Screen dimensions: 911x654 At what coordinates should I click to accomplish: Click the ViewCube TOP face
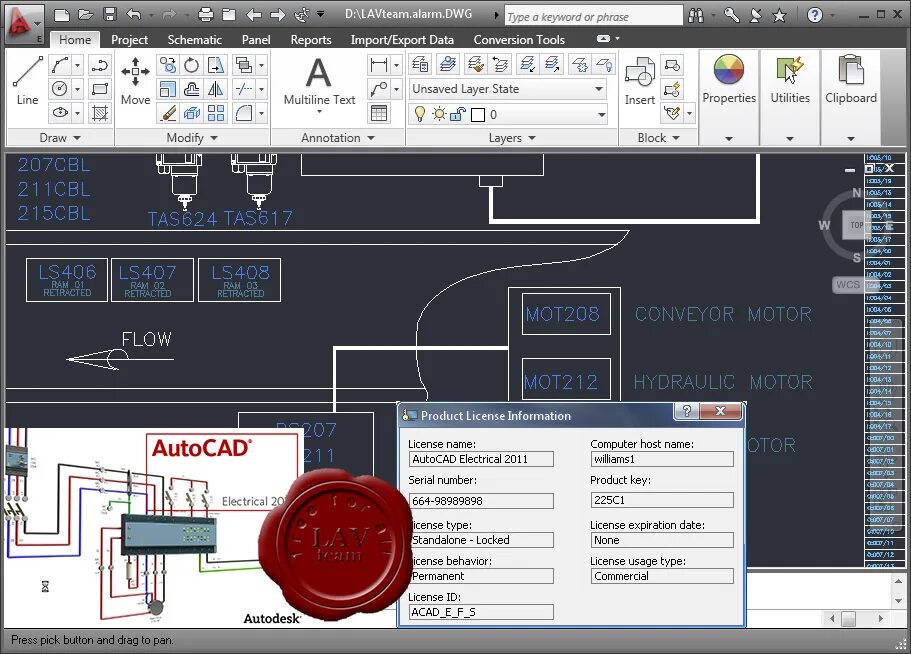(x=856, y=225)
